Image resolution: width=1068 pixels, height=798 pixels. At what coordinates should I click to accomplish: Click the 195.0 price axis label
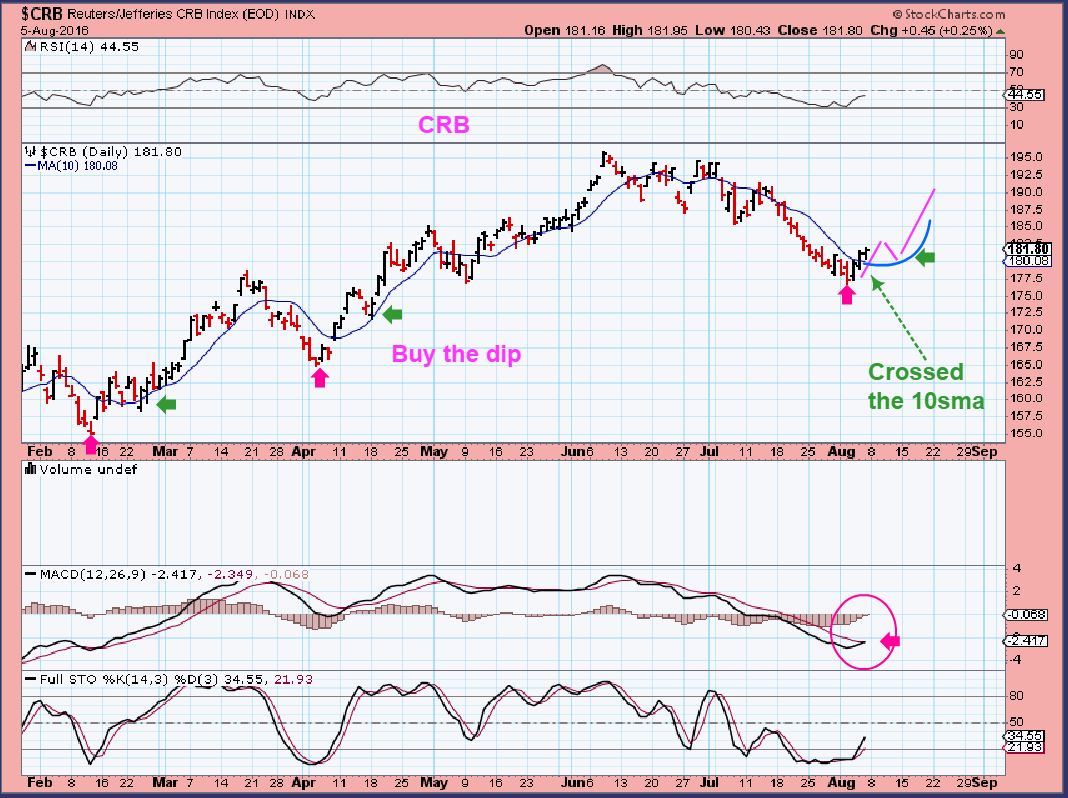coord(1026,157)
